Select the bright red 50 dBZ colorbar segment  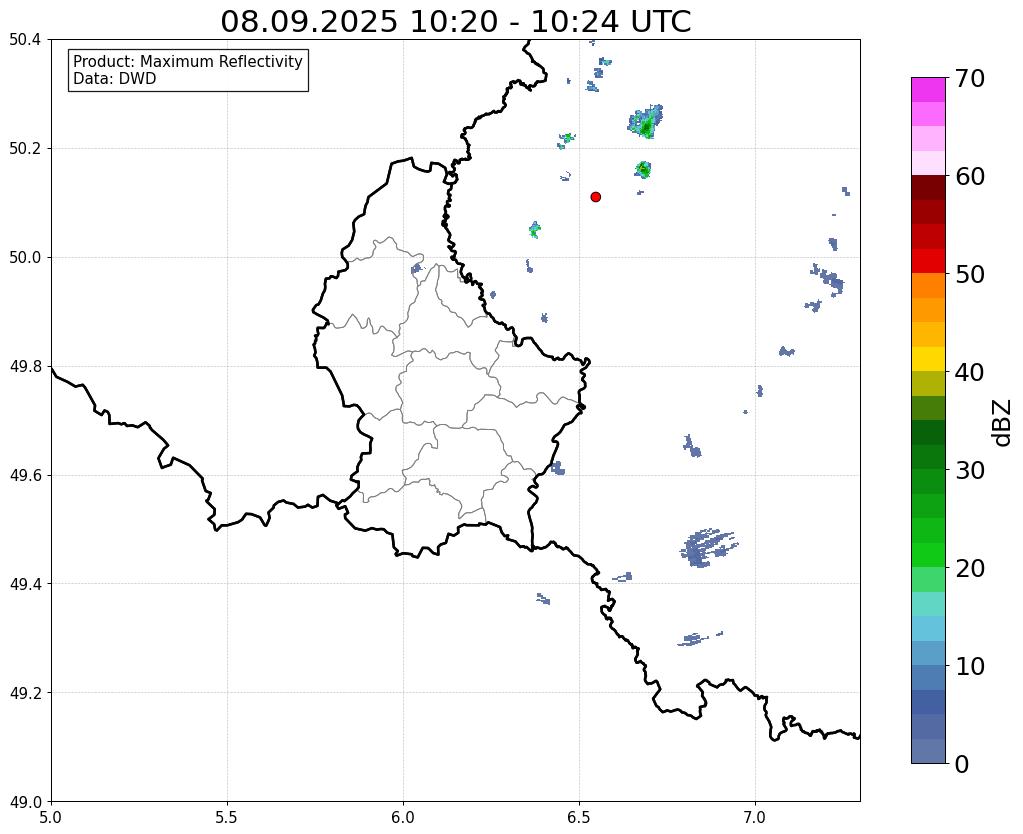click(x=928, y=261)
